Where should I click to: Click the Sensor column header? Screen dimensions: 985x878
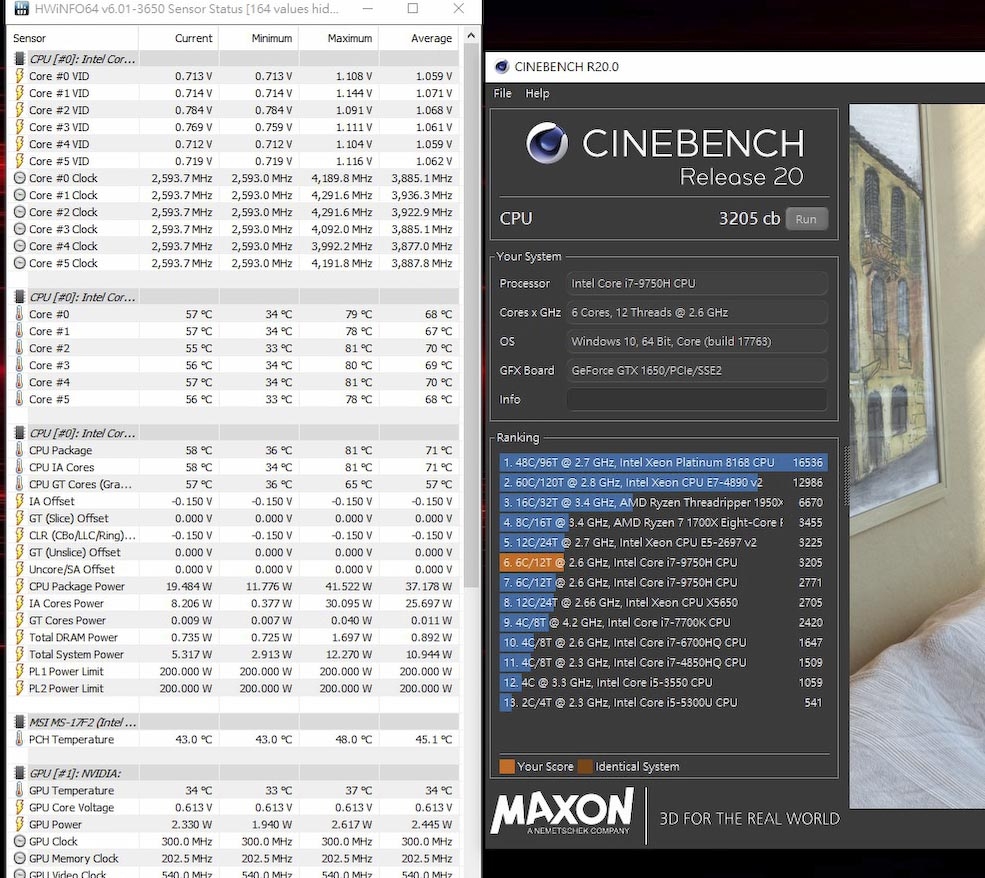(x=72, y=38)
